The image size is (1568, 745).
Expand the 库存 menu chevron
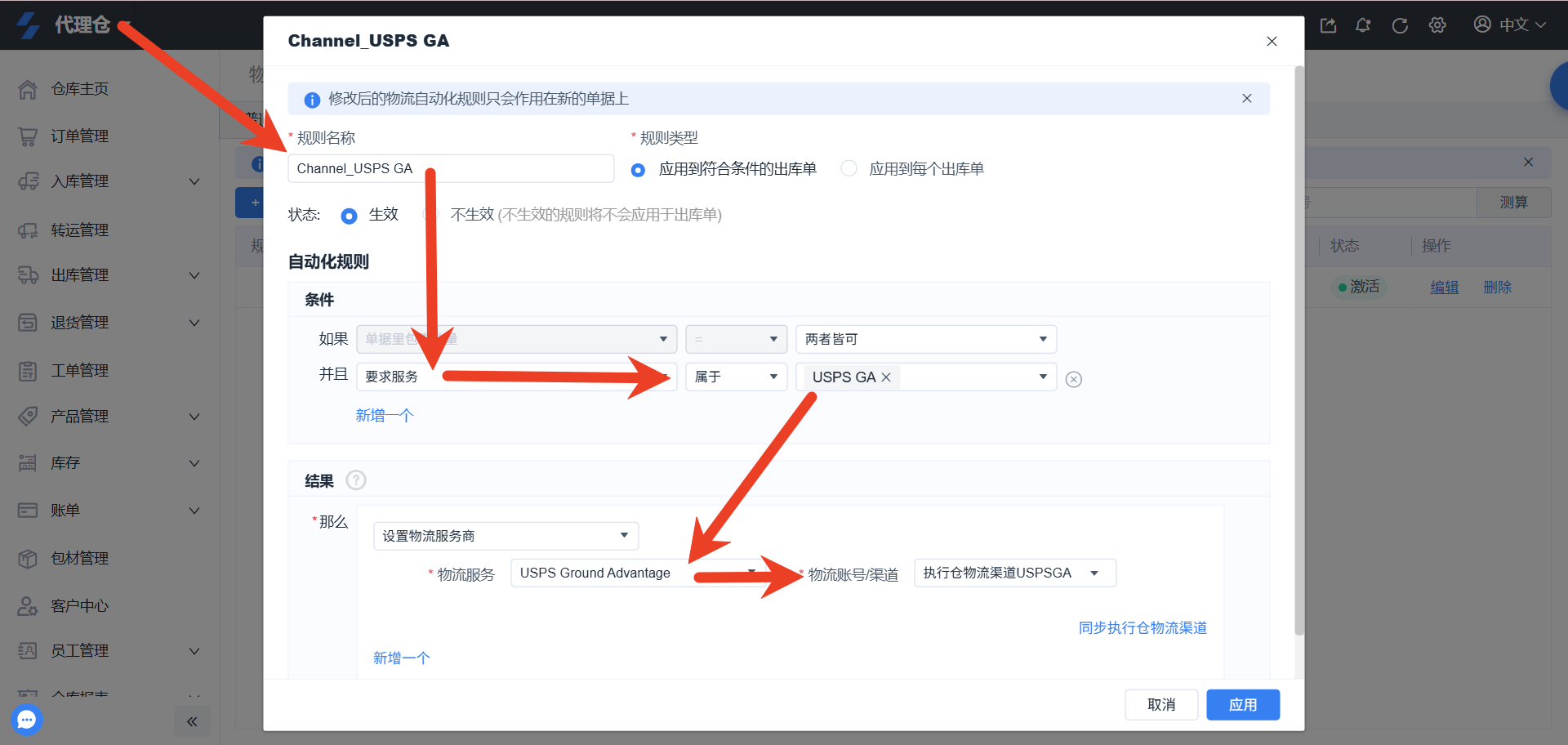(194, 463)
